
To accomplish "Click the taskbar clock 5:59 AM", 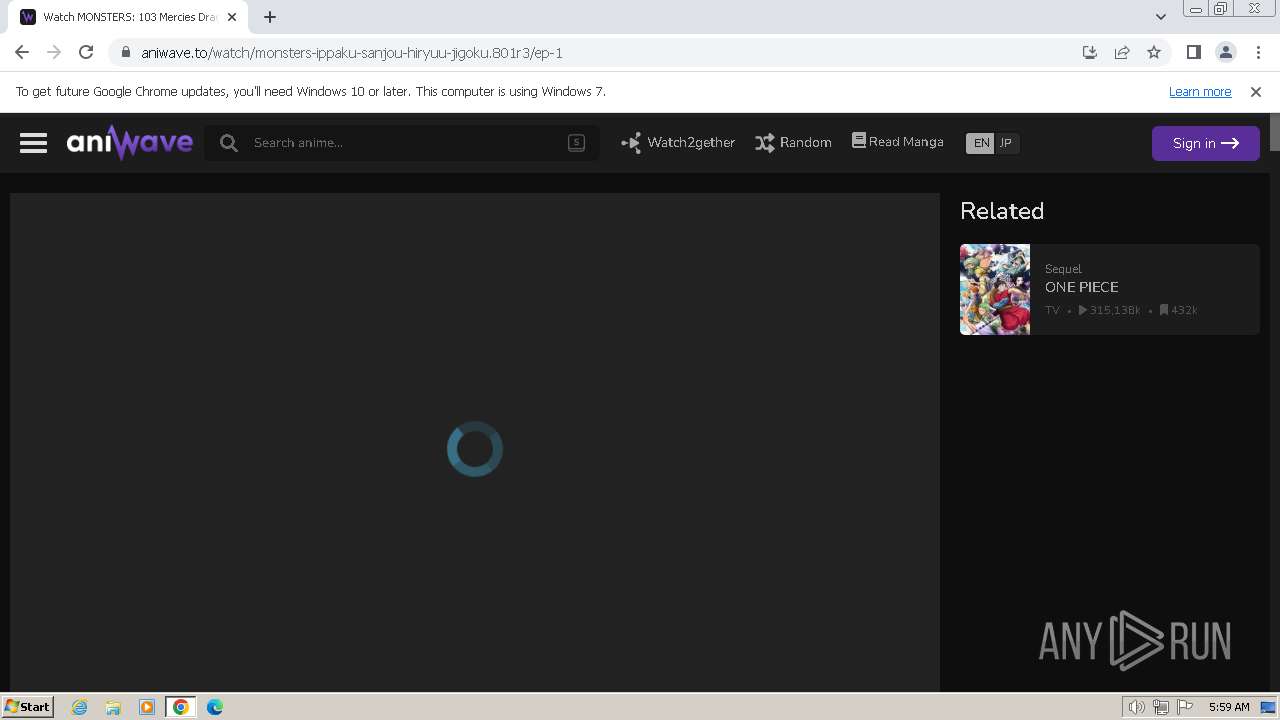I will pos(1229,707).
